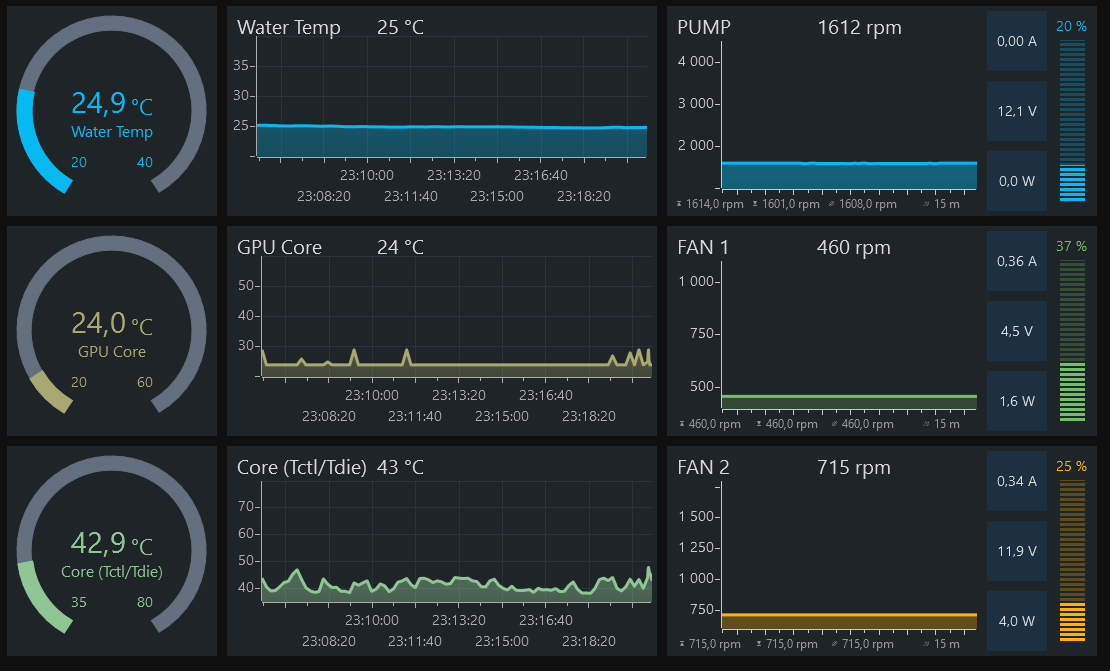Select the FAN 1 0,36 A current tile
The image size is (1110, 671).
[x=1017, y=261]
